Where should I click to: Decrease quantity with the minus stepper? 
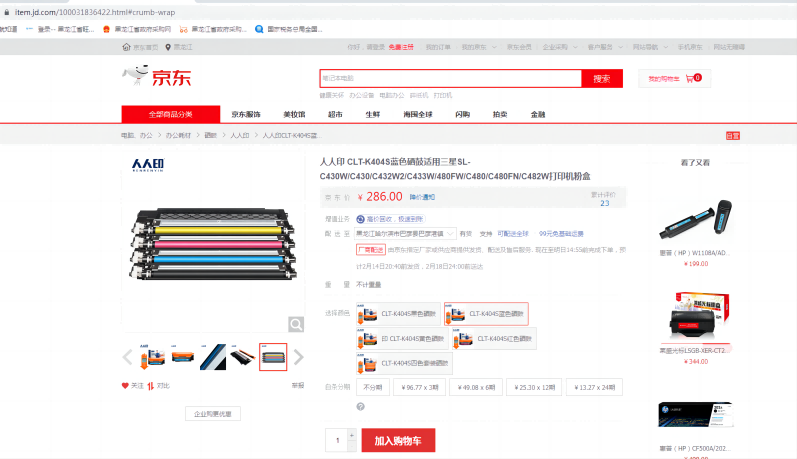pyautogui.click(x=351, y=446)
